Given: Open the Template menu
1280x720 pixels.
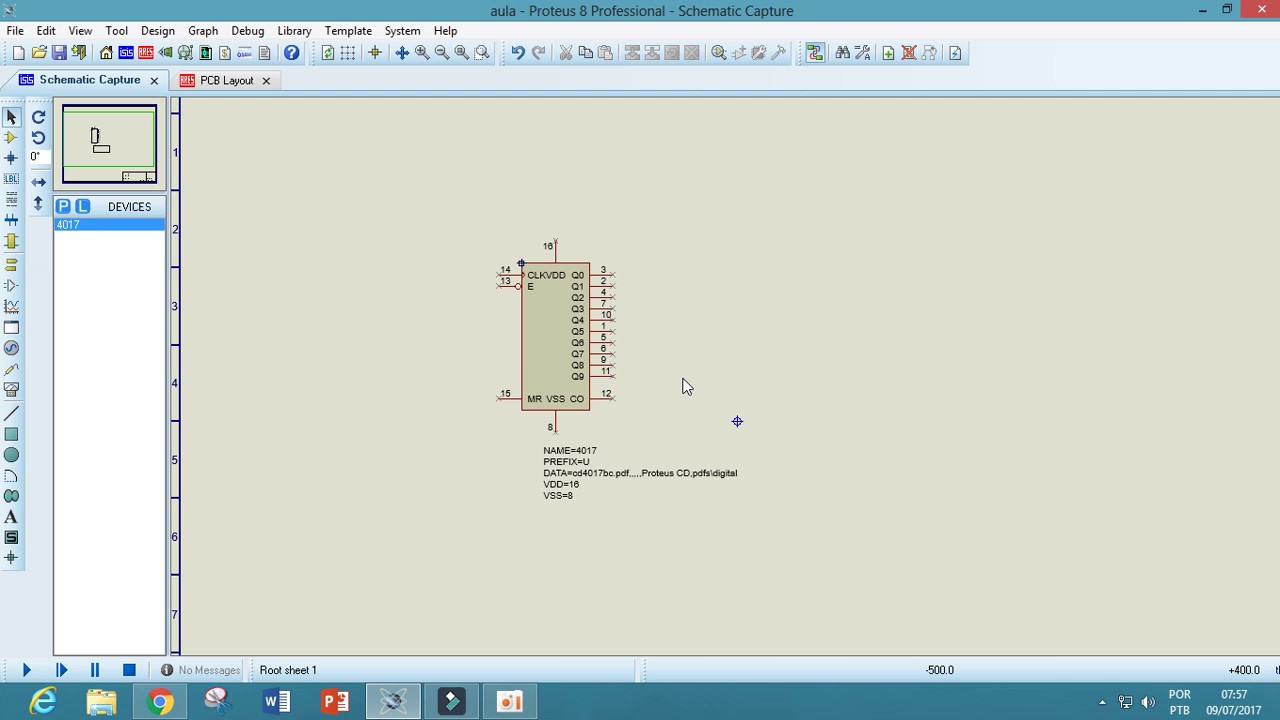Looking at the screenshot, I should (348, 31).
